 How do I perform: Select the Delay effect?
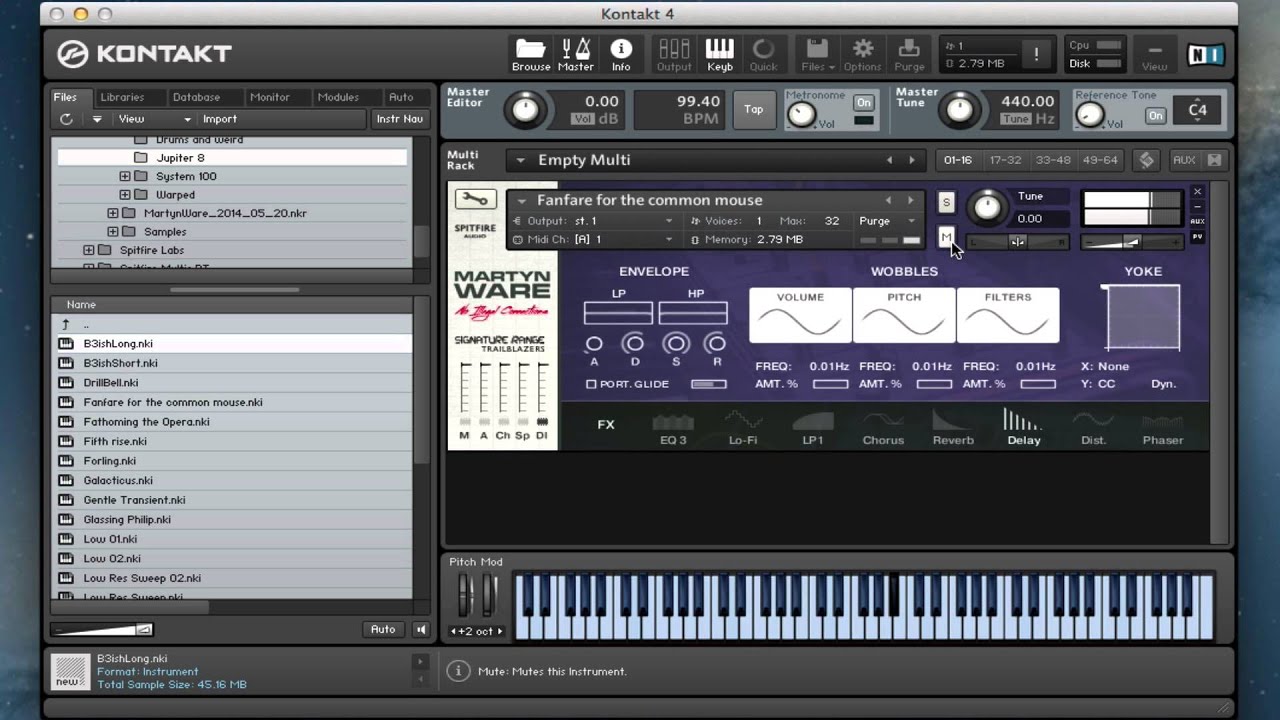pos(1023,429)
